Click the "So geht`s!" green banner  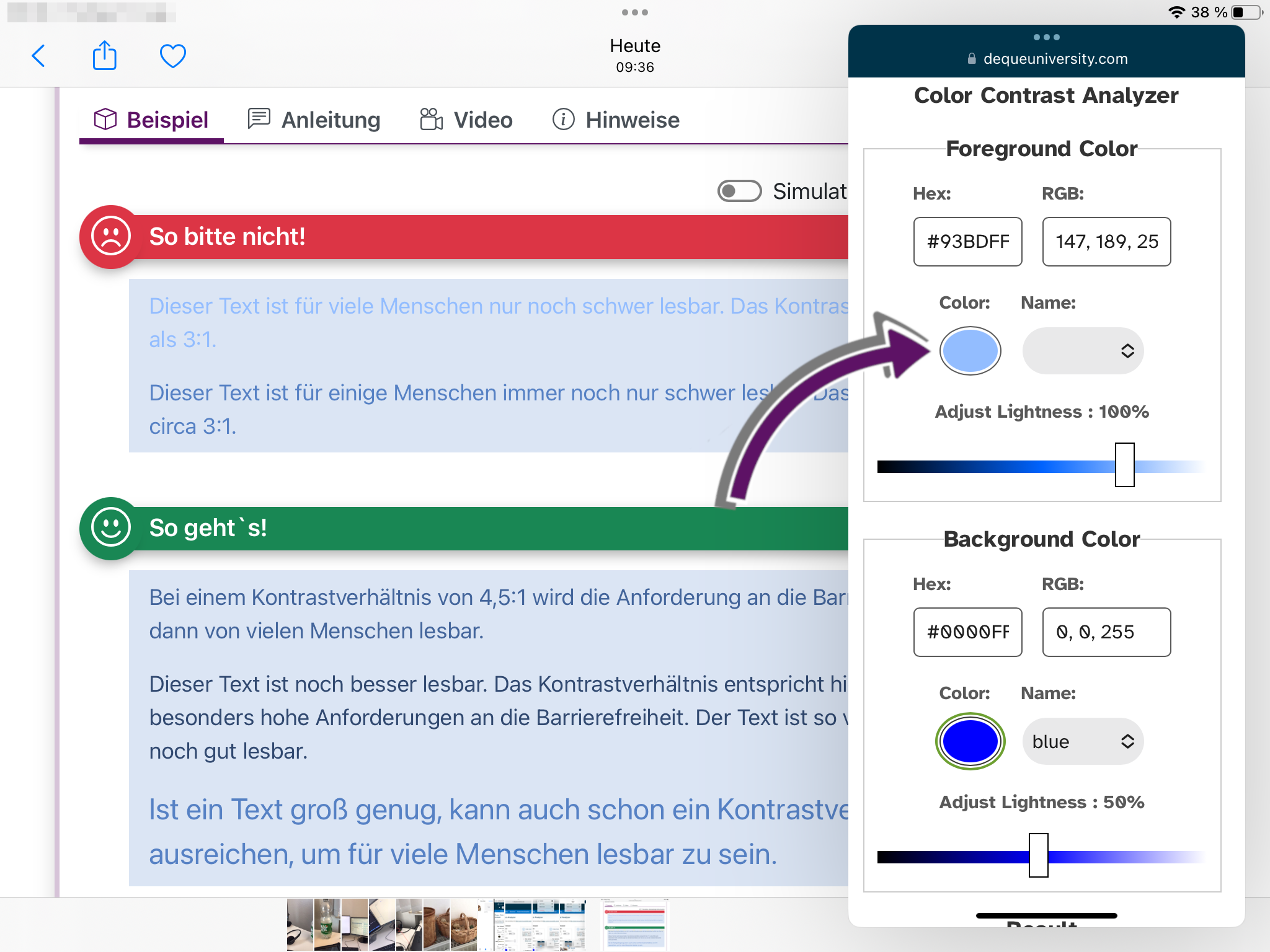pos(464,528)
